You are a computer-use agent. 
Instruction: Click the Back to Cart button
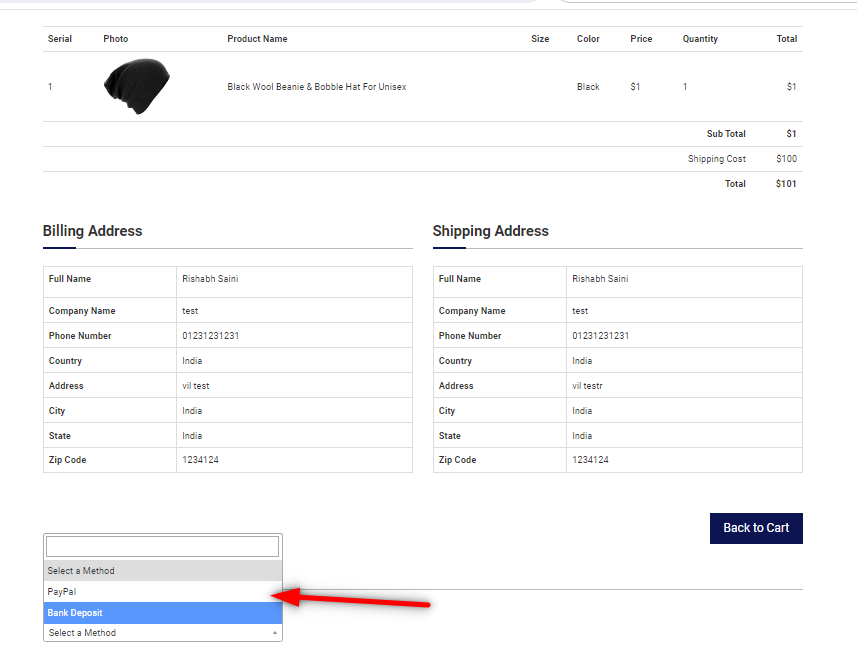click(755, 528)
